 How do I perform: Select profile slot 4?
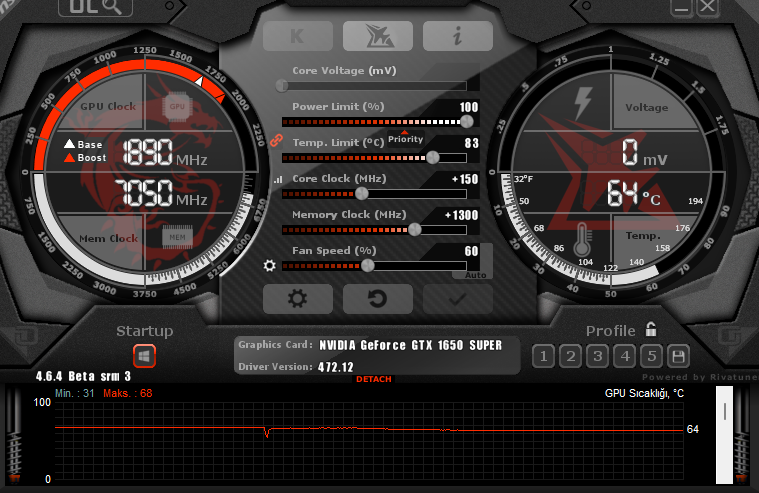pyautogui.click(x=625, y=356)
